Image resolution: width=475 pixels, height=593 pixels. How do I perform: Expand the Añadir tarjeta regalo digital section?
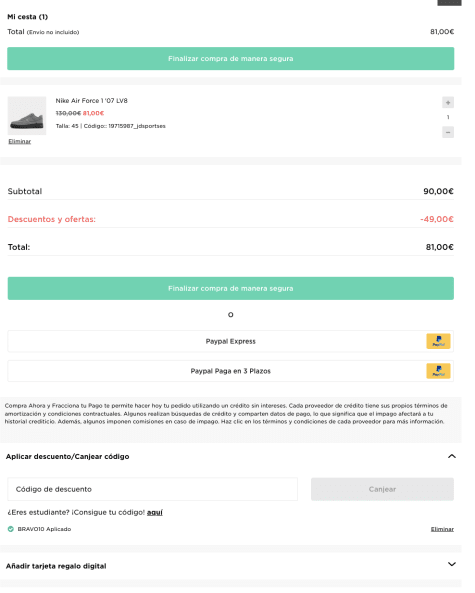(452, 564)
